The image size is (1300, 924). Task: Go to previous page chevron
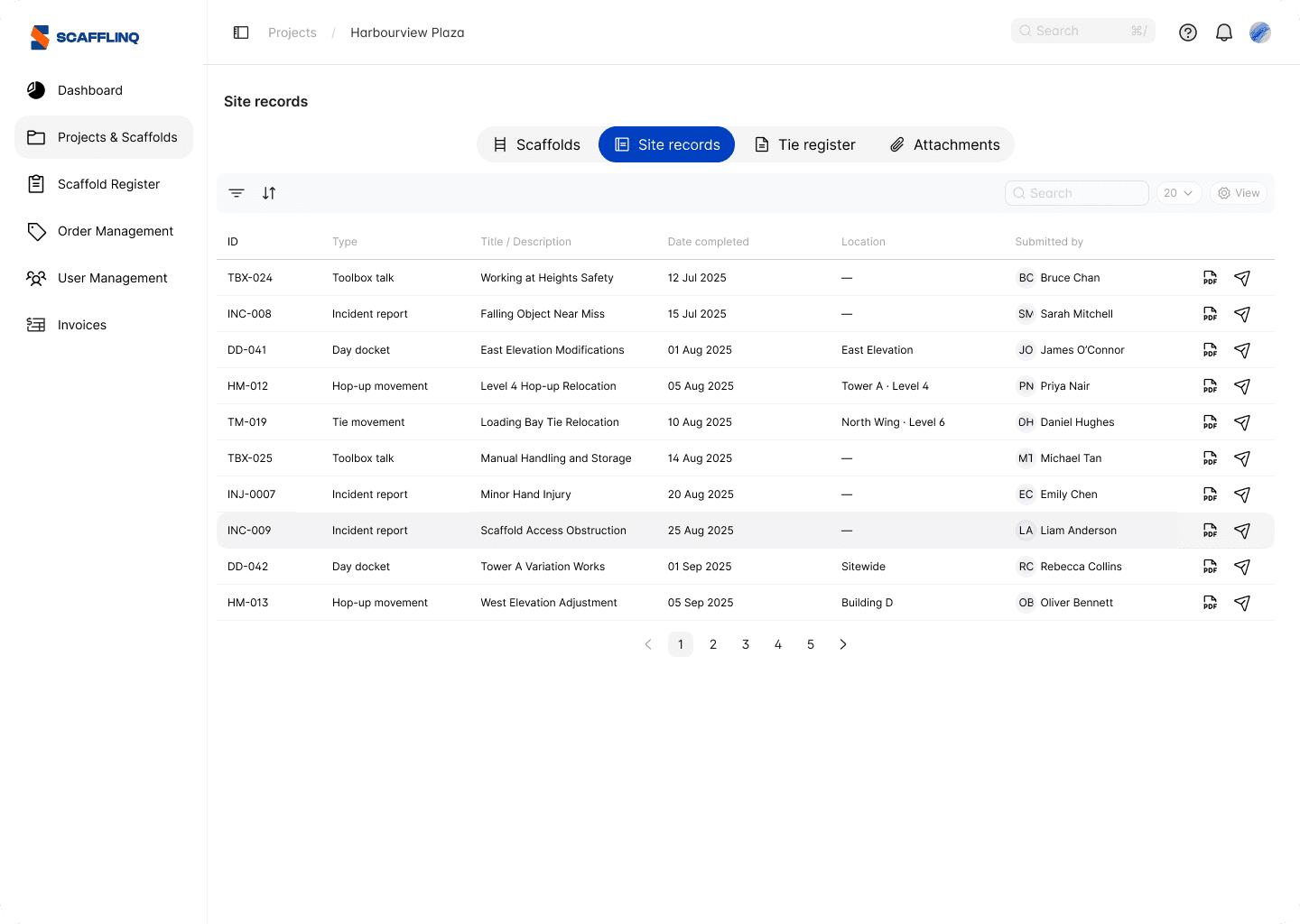click(648, 644)
